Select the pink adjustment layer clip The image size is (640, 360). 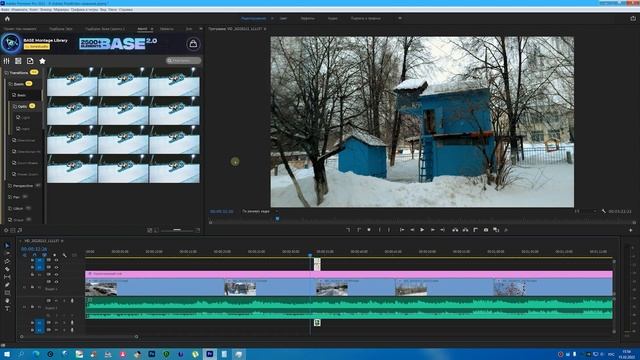click(349, 274)
